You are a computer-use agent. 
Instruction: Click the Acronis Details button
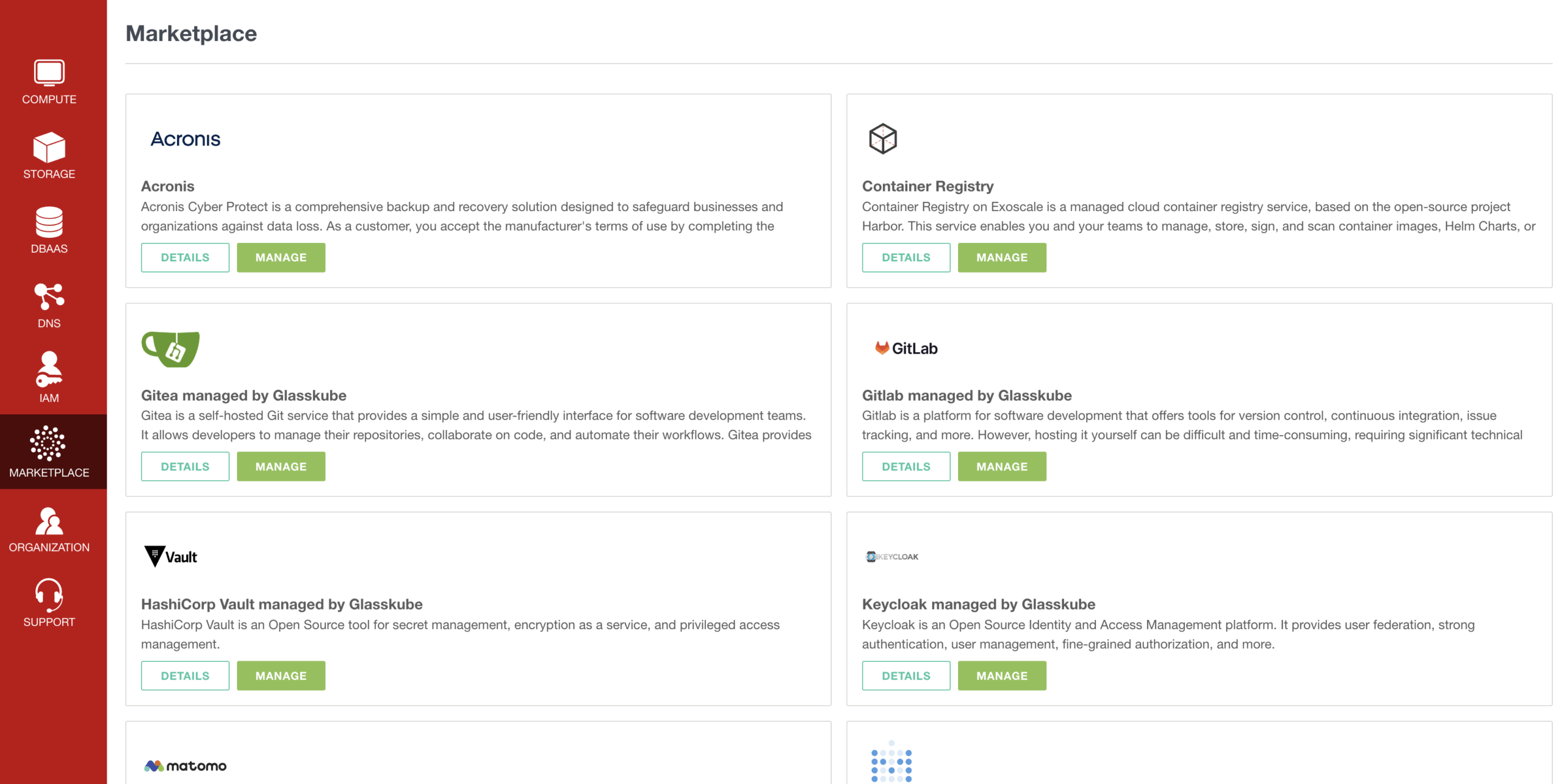click(185, 257)
